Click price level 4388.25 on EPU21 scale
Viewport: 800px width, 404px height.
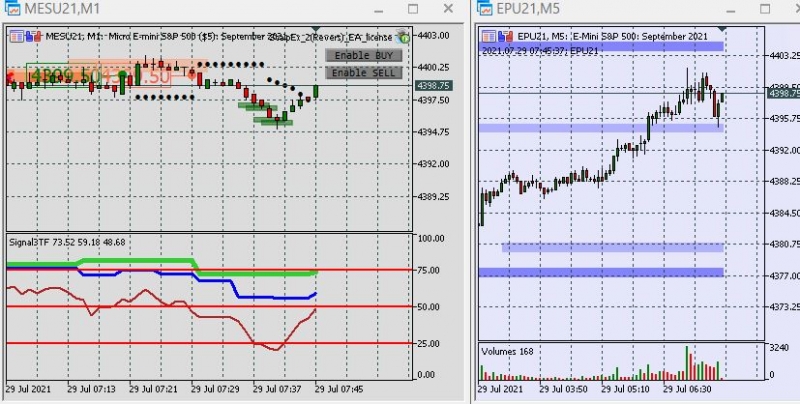784,182
